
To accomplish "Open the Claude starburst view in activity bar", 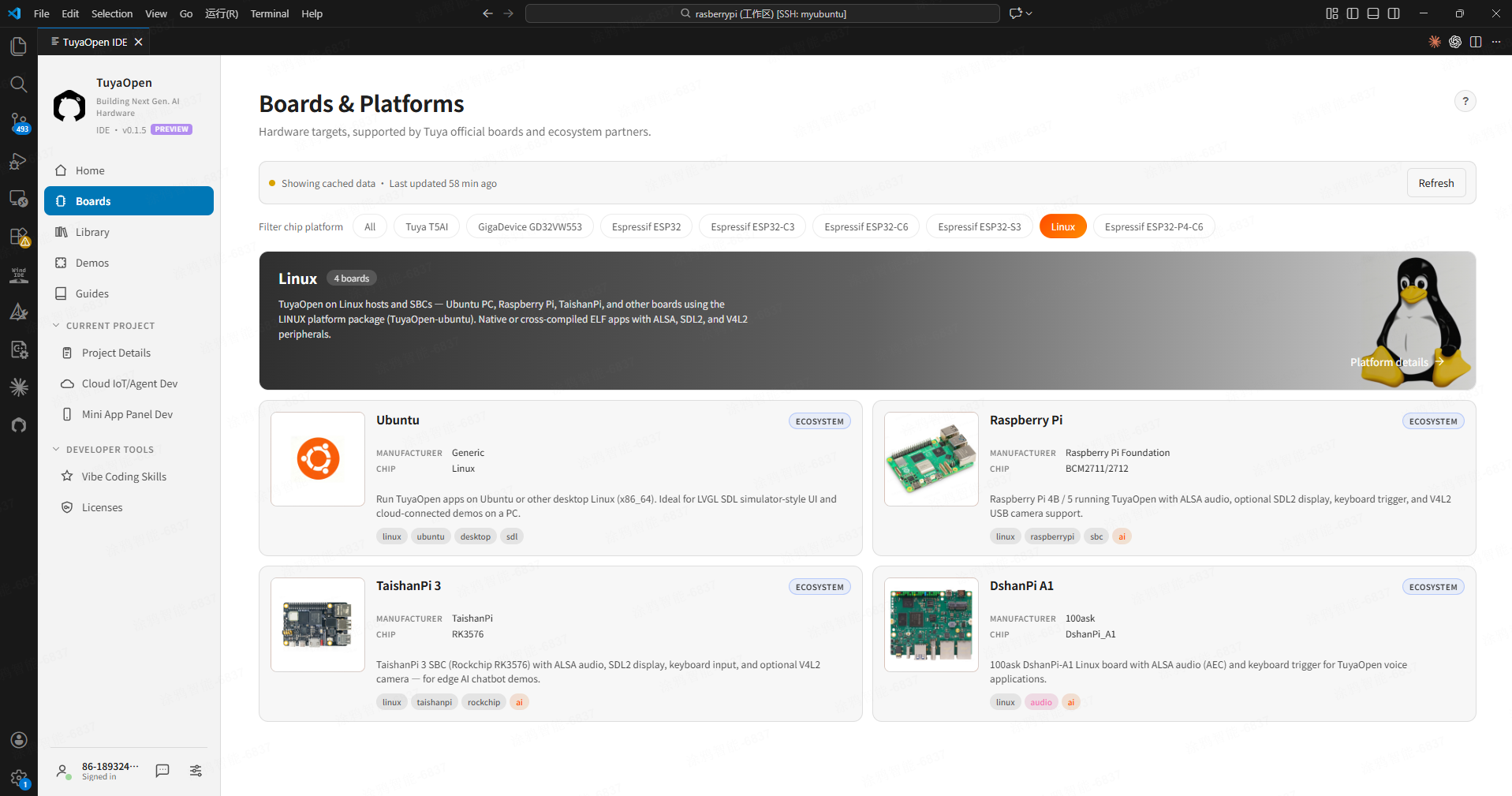I will pyautogui.click(x=18, y=387).
